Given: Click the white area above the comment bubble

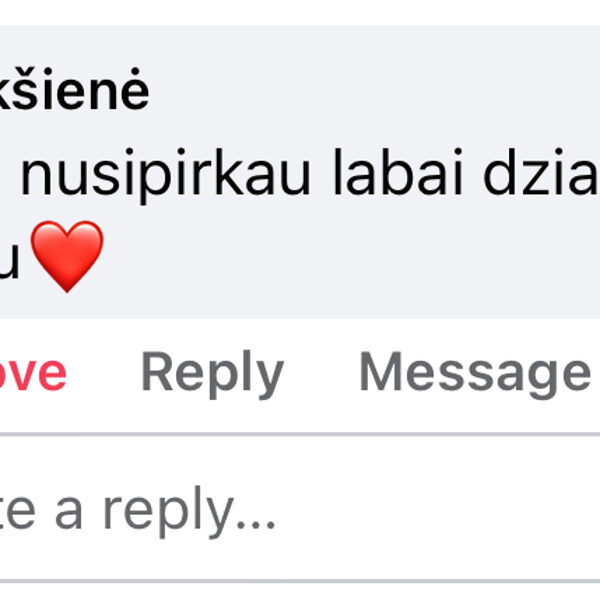Looking at the screenshot, I should pyautogui.click(x=300, y=12).
